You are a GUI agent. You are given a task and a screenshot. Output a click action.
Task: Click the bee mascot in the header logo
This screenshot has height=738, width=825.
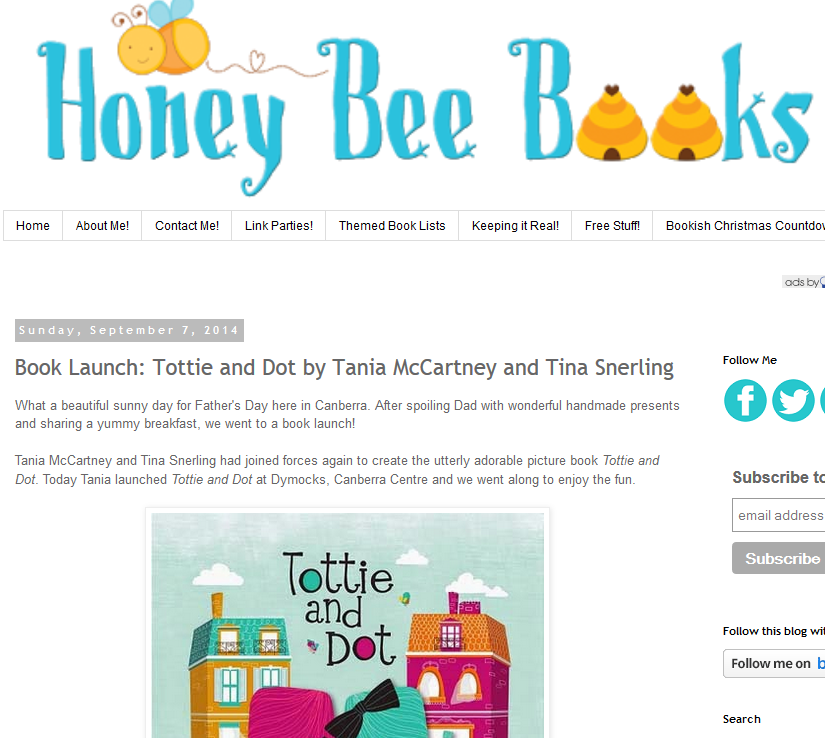point(160,38)
